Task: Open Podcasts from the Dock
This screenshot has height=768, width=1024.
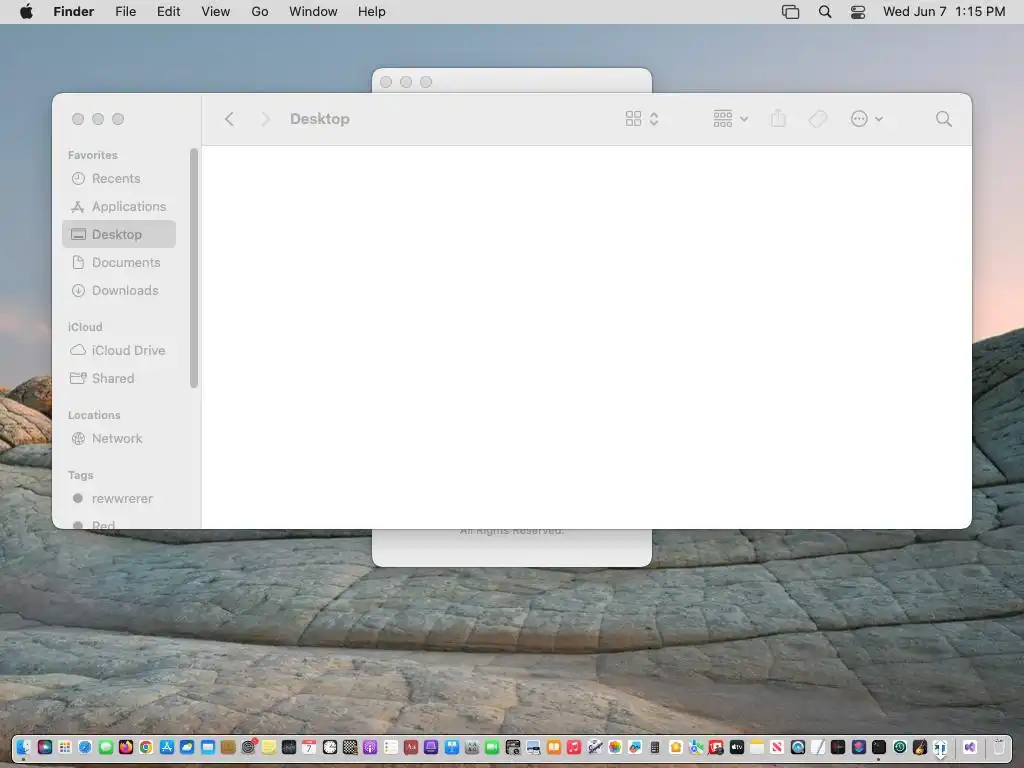Action: (x=370, y=747)
